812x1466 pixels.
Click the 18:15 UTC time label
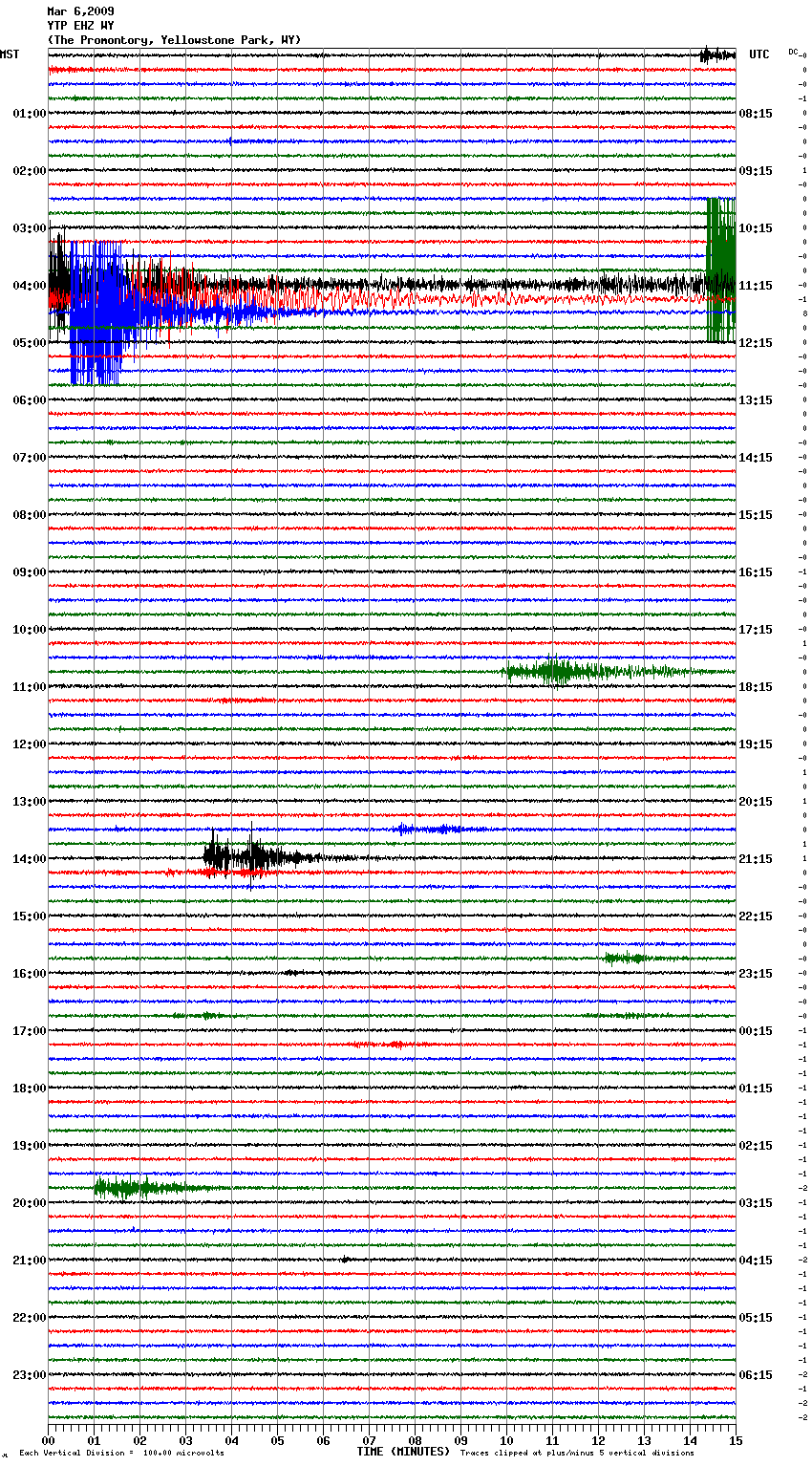coord(756,687)
